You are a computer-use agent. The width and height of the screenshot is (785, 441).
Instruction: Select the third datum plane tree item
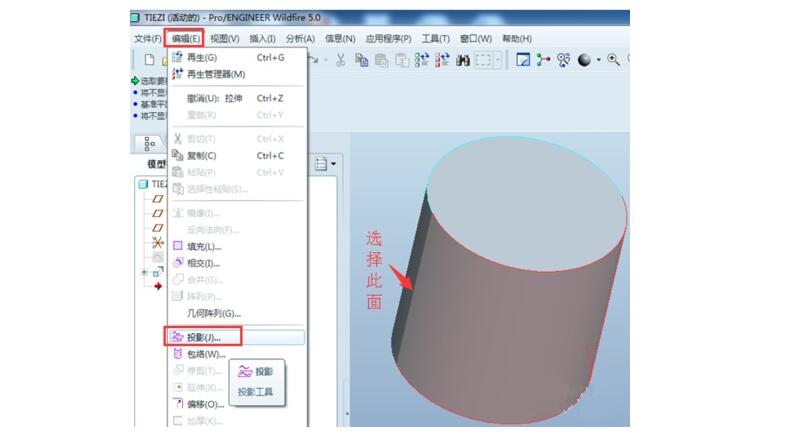pos(157,228)
